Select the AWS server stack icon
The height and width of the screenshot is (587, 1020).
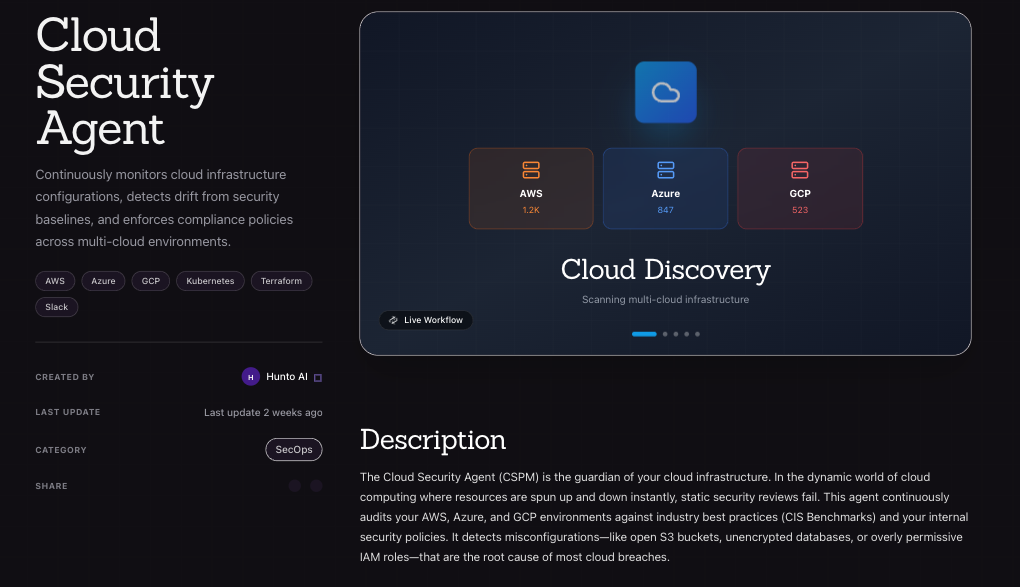[531, 169]
